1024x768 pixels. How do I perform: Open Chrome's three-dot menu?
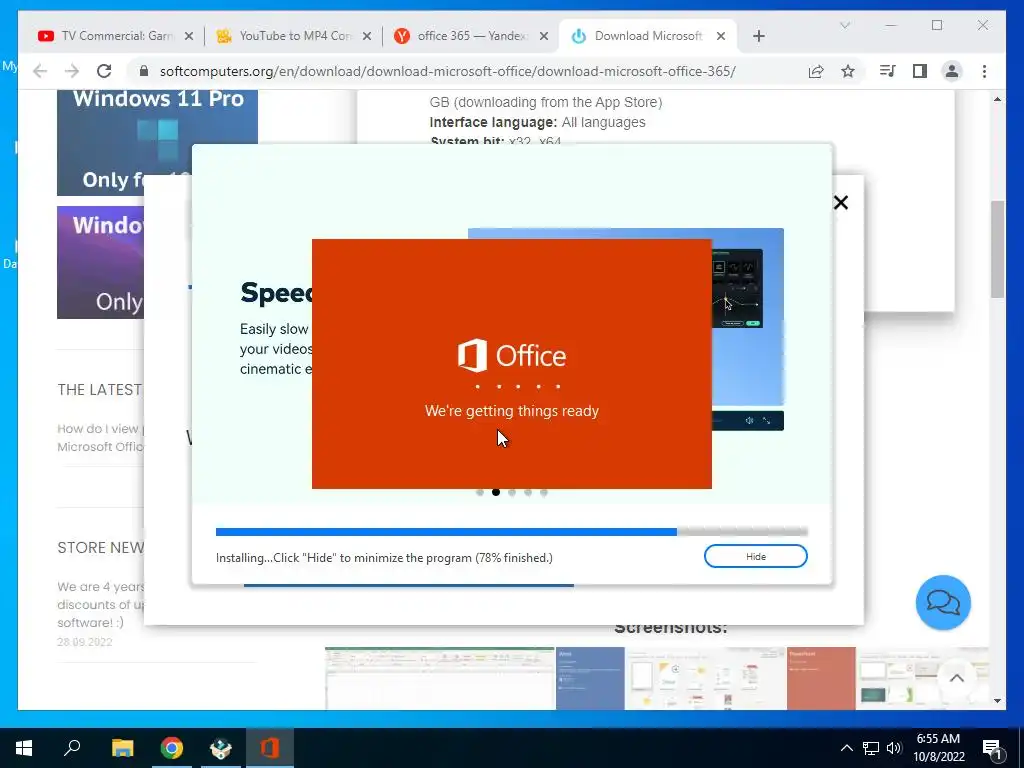[984, 71]
